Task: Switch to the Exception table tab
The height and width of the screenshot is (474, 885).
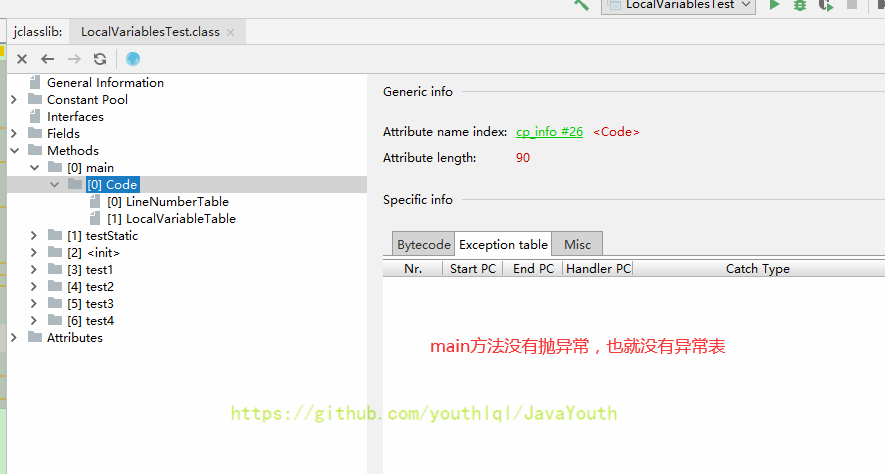Action: click(x=503, y=244)
